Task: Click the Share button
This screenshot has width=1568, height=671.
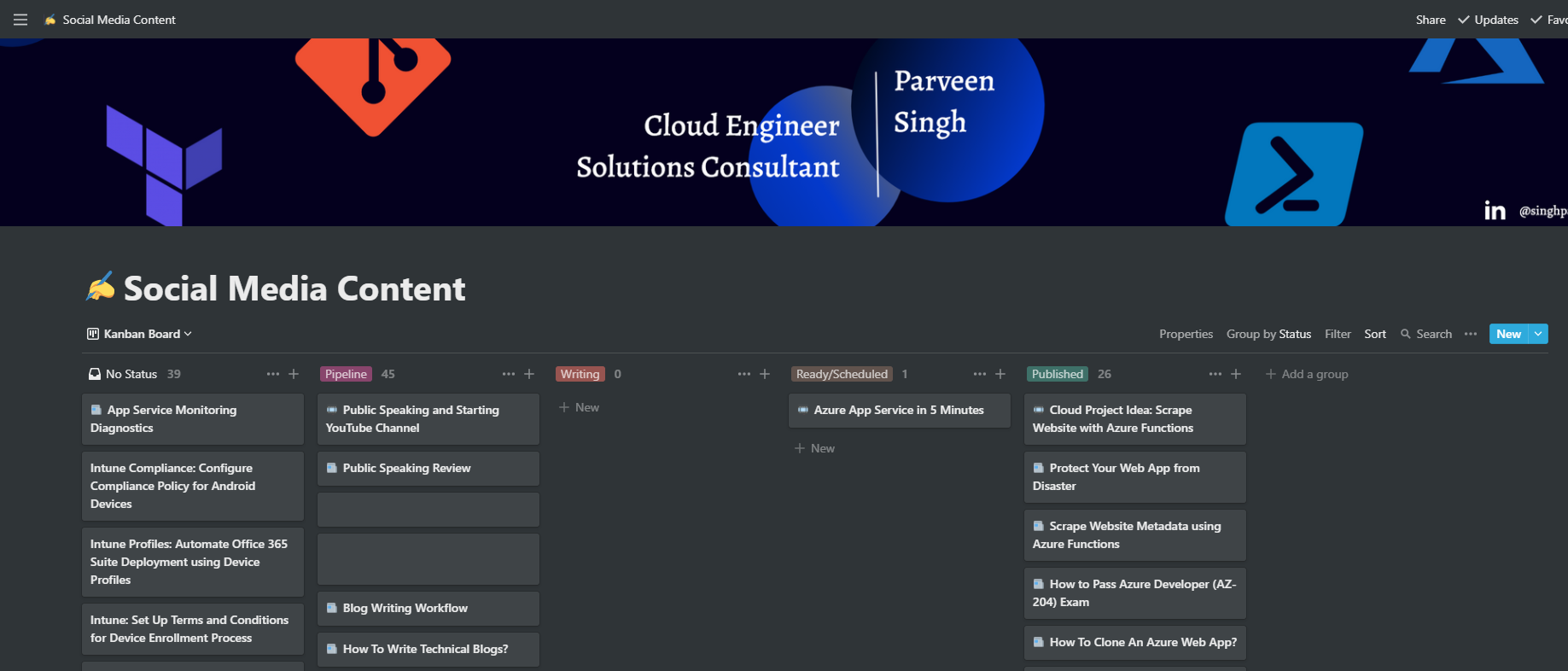Action: coord(1431,20)
